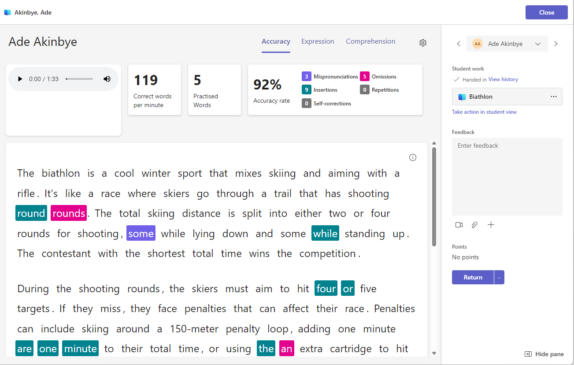The height and width of the screenshot is (365, 574).
Task: Open the Biathlon assignment more options ellipsis
Action: [554, 97]
